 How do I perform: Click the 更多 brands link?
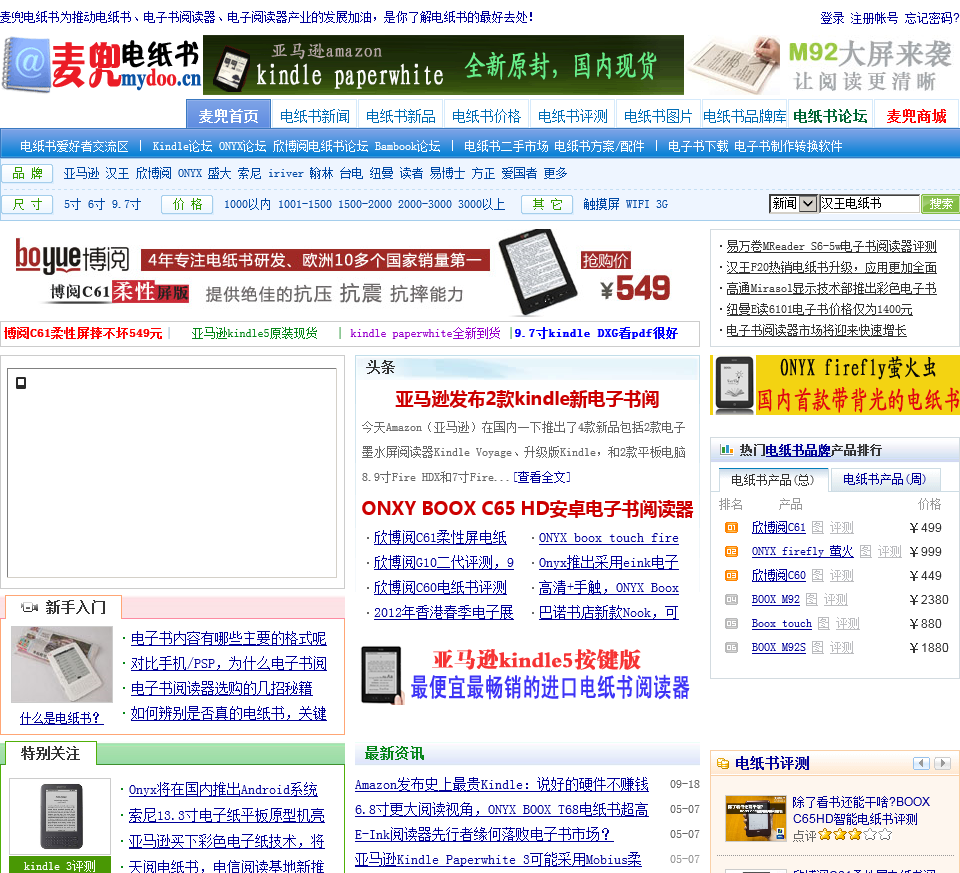[x=555, y=173]
